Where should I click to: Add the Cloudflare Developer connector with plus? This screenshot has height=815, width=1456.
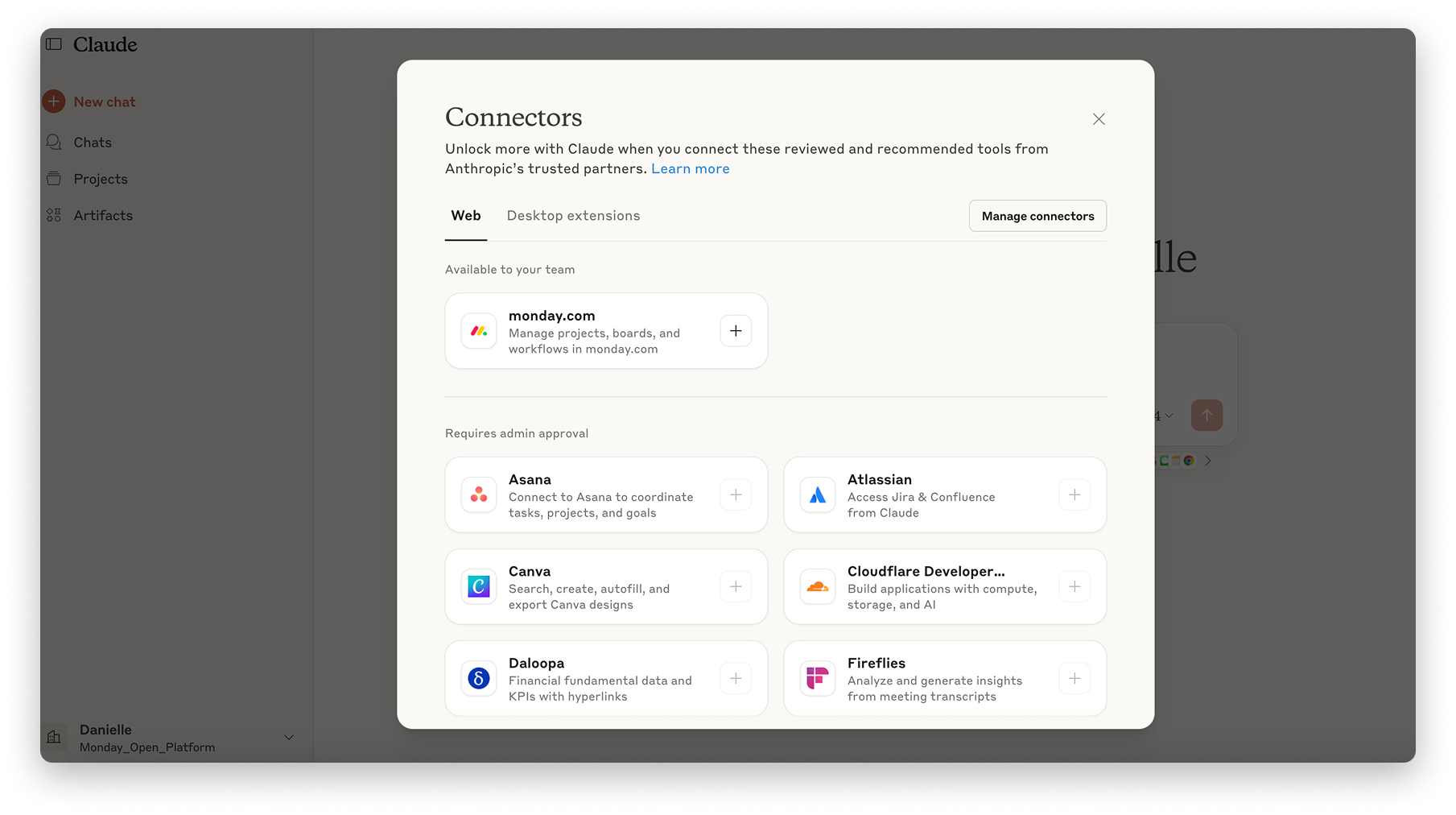tap(1074, 586)
